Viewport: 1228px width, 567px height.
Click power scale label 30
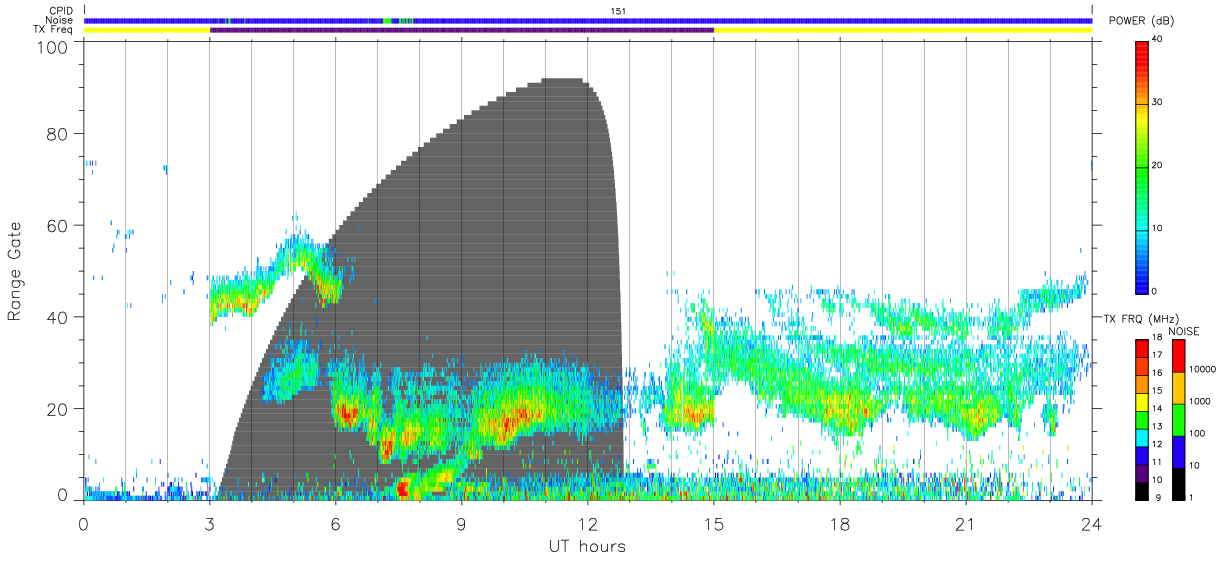[x=1157, y=104]
